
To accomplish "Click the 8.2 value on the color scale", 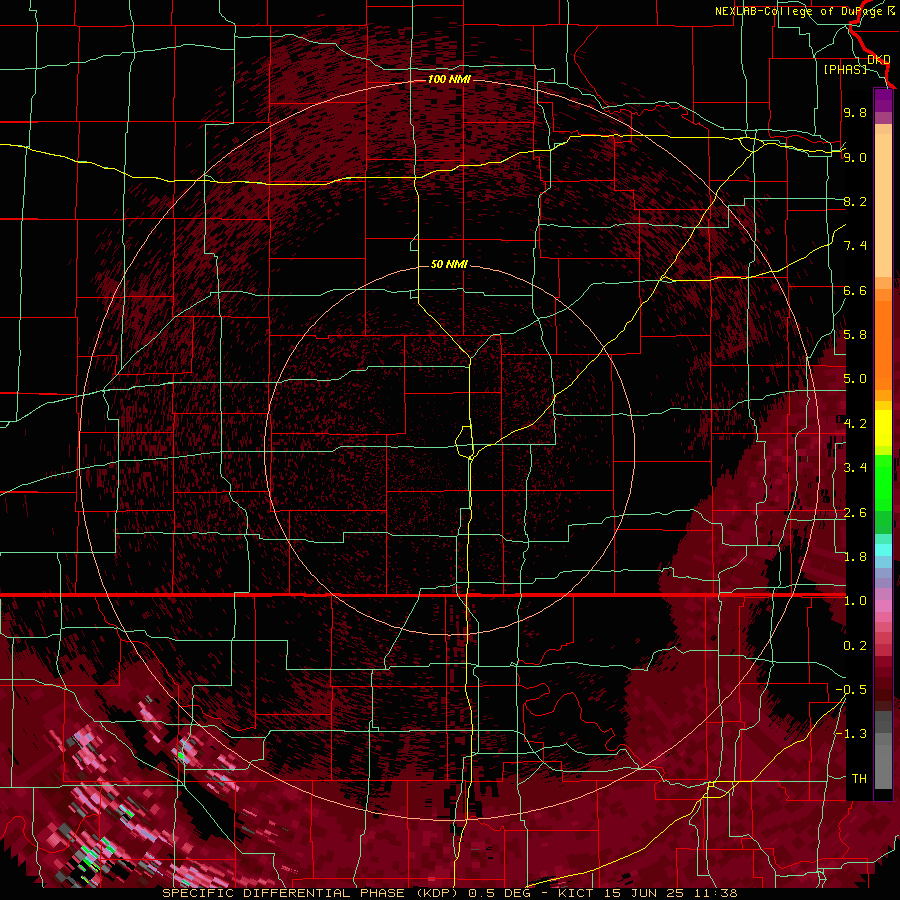I will [x=855, y=201].
